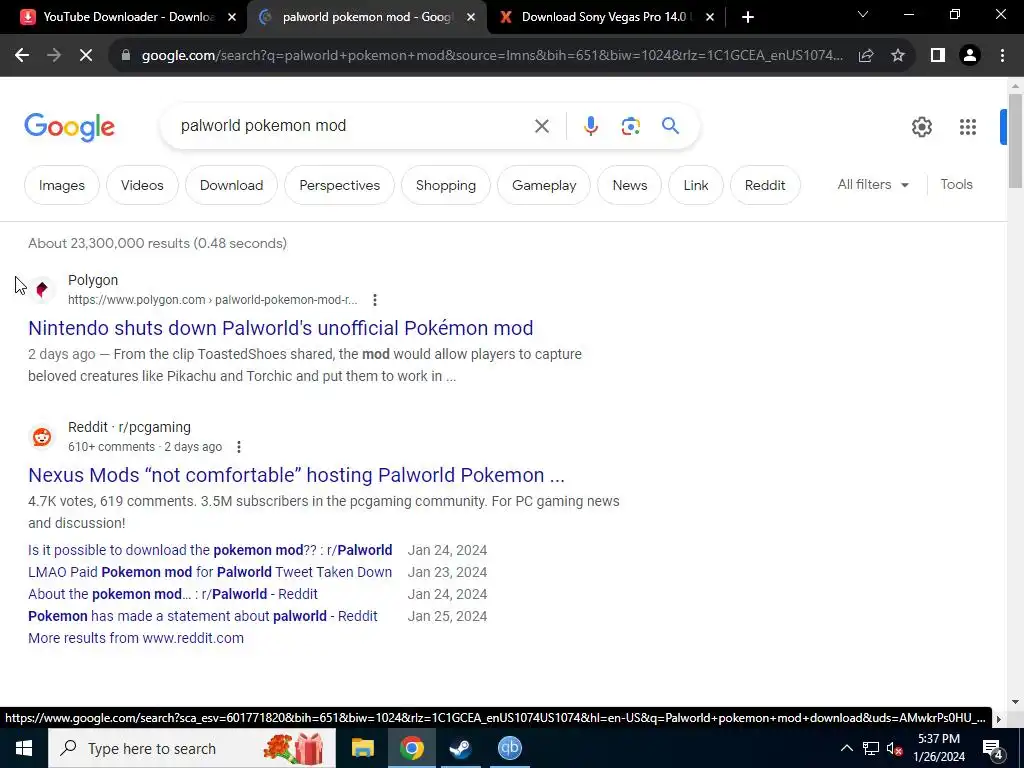Click the Chrome icon in the taskbar
The image size is (1024, 768).
tap(411, 748)
